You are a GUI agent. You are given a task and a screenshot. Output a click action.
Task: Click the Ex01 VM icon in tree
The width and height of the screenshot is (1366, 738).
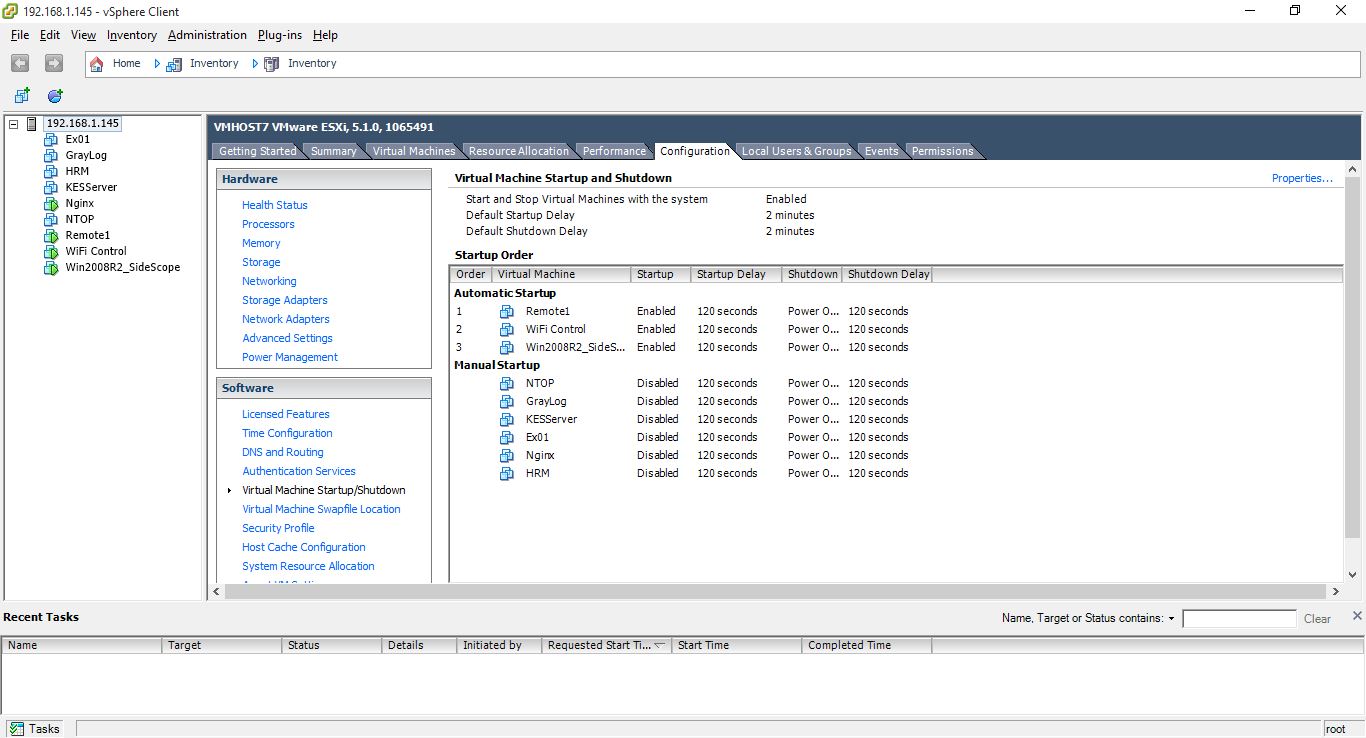pos(51,139)
